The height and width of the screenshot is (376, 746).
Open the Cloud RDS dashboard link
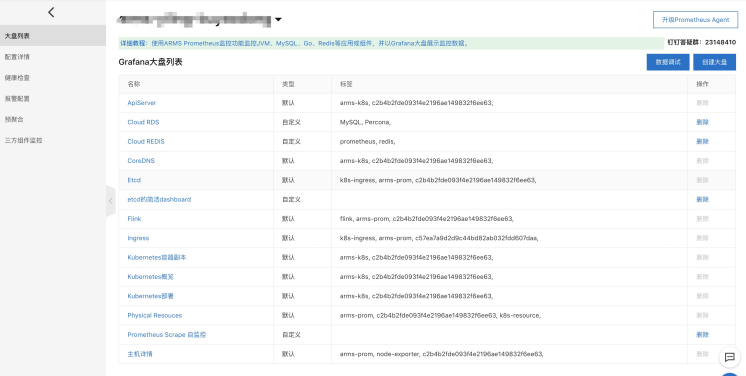point(143,122)
